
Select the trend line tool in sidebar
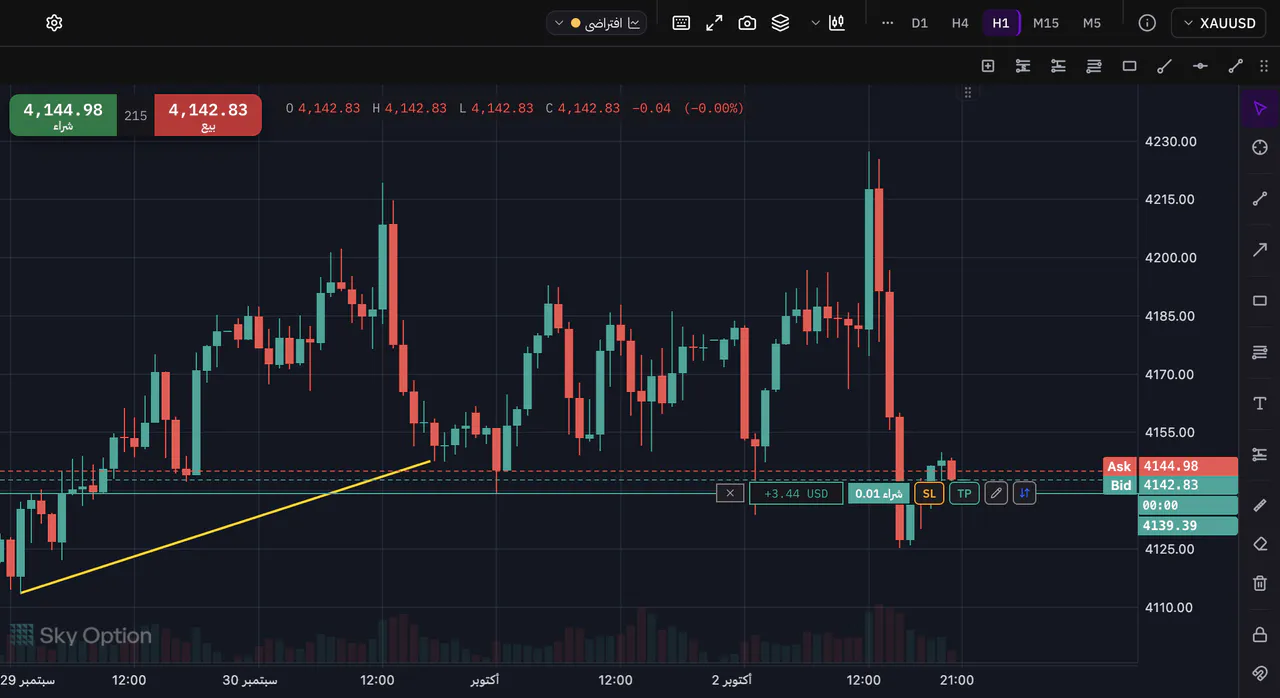pos(1260,198)
